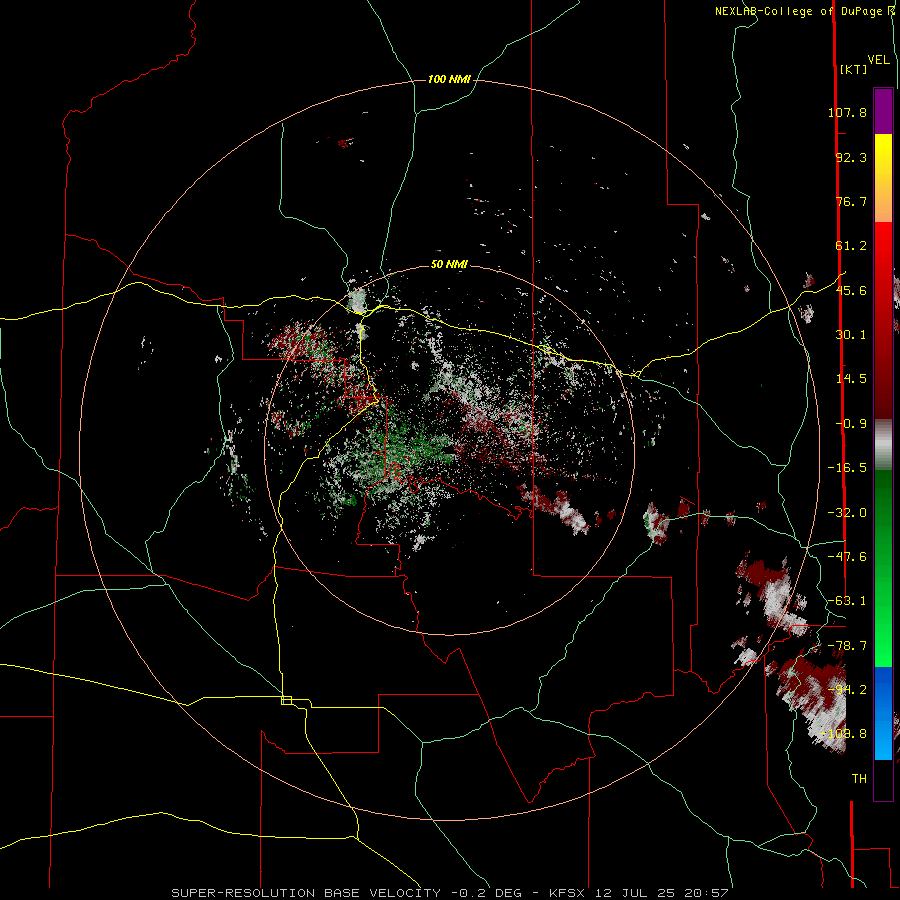
Task: Click the 100 NMI range ring label
Action: coord(449,79)
